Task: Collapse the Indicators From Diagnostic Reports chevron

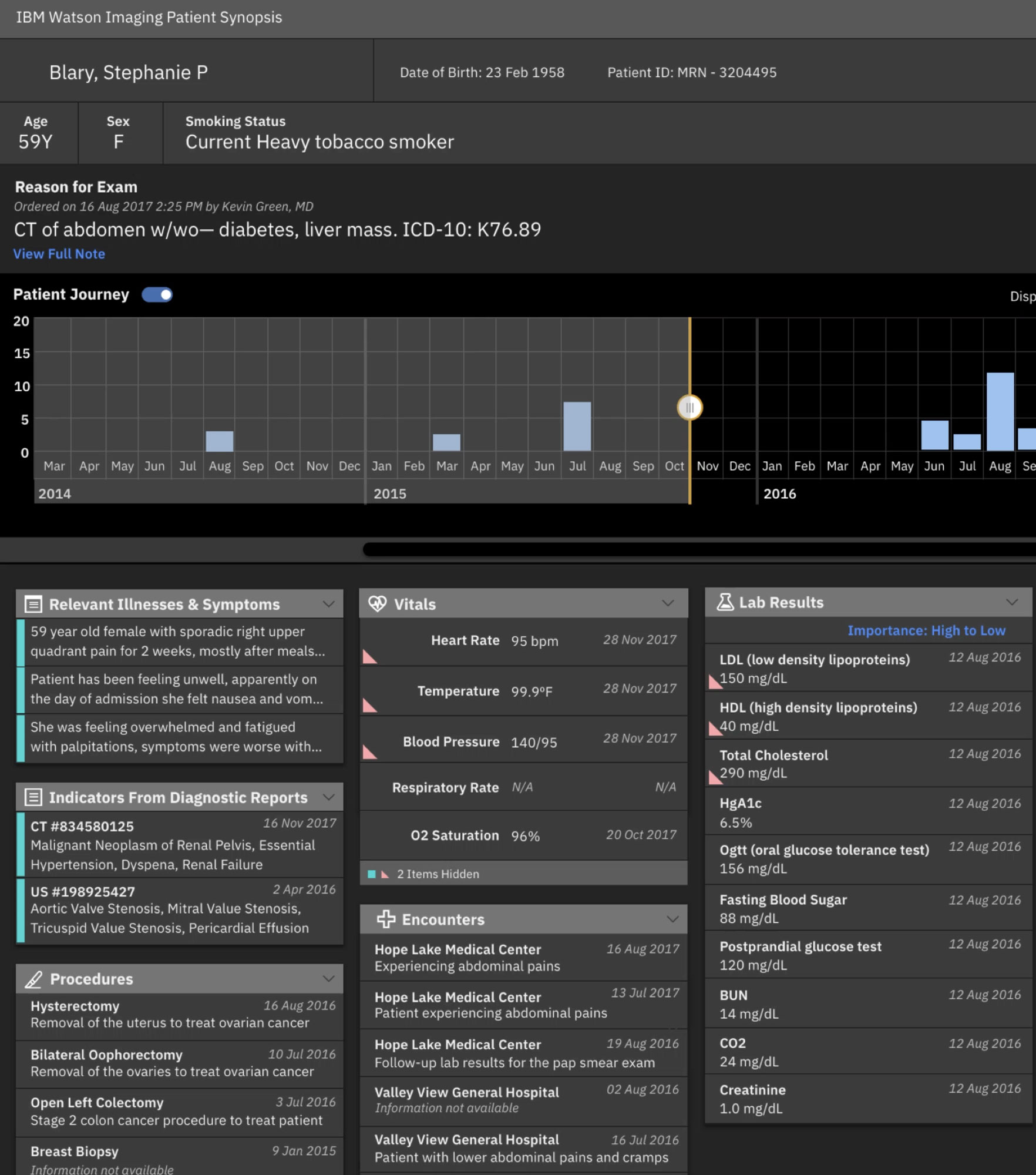Action: click(329, 797)
